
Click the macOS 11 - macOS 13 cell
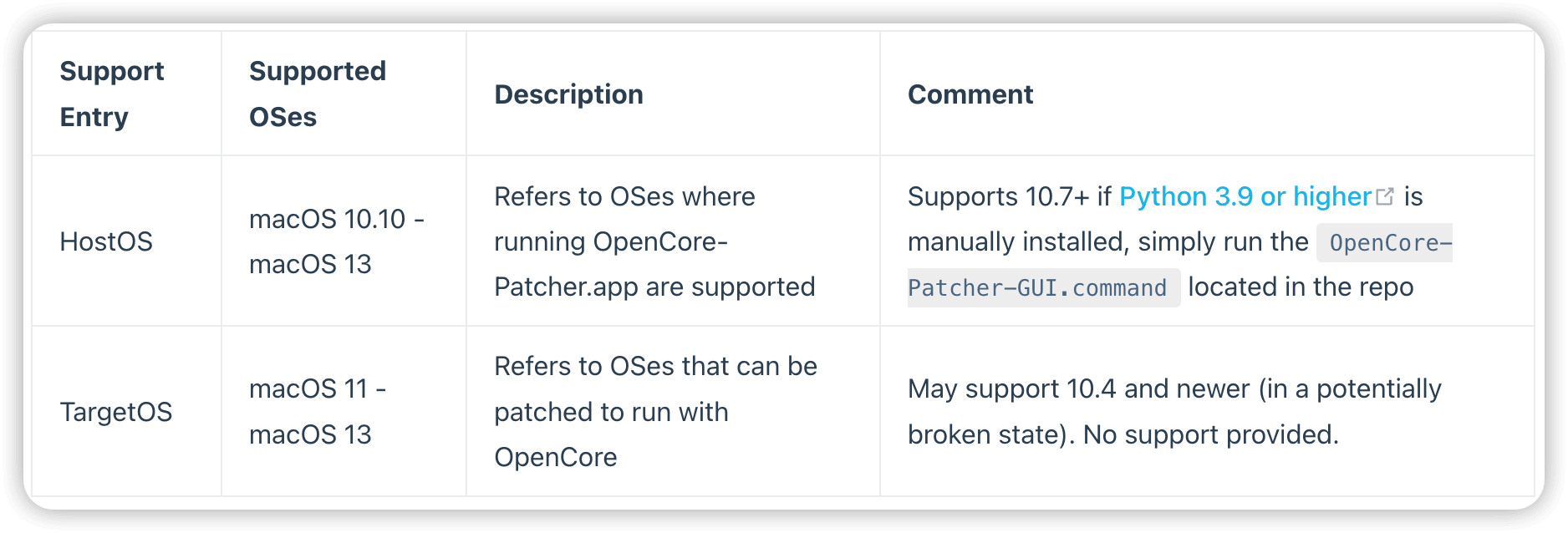point(318,412)
